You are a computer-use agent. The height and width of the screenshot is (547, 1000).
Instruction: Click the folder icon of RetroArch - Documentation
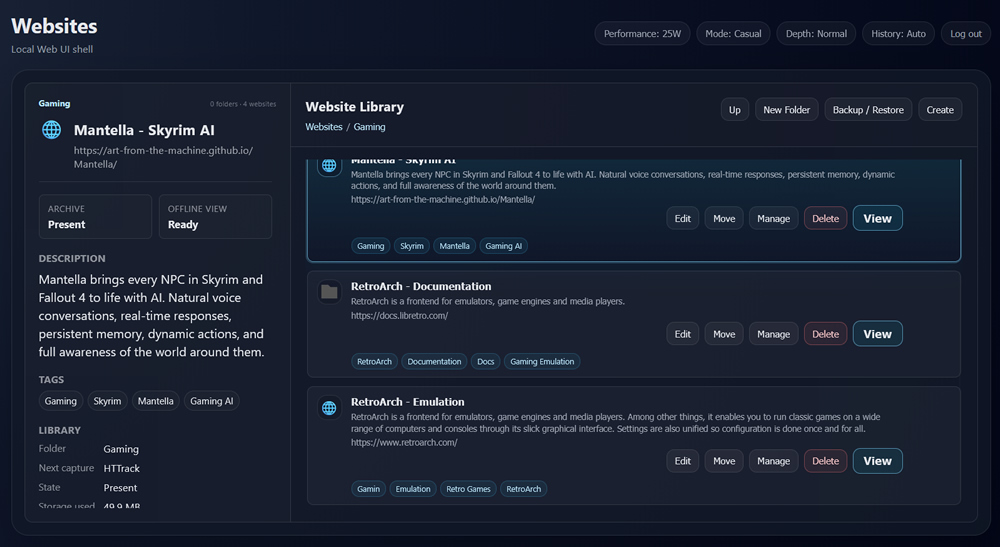(329, 292)
